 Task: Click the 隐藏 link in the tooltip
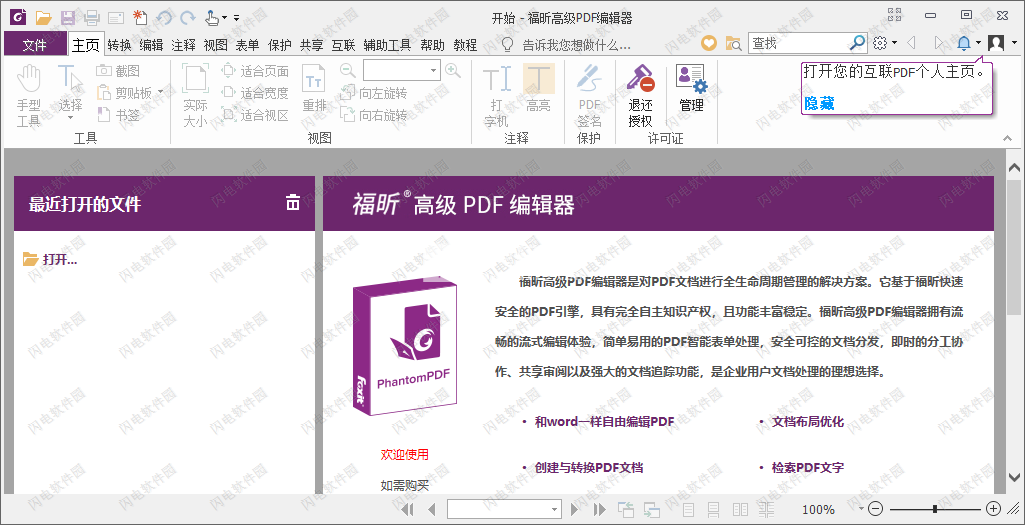820,103
